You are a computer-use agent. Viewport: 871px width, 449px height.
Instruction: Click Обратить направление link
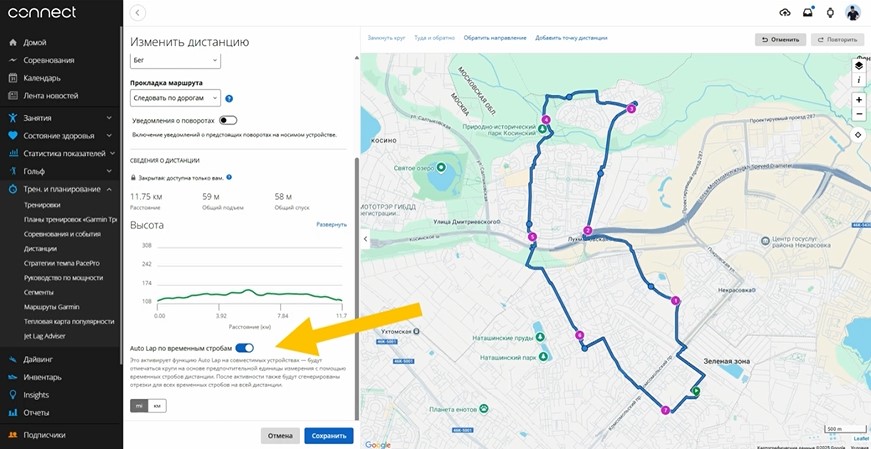[494, 38]
